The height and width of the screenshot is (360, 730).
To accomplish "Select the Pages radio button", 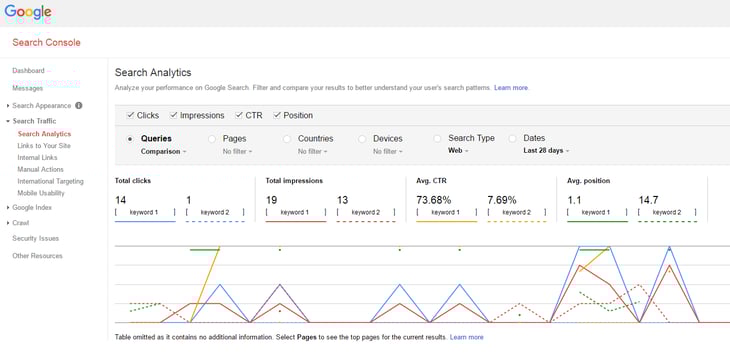I will tap(212, 139).
